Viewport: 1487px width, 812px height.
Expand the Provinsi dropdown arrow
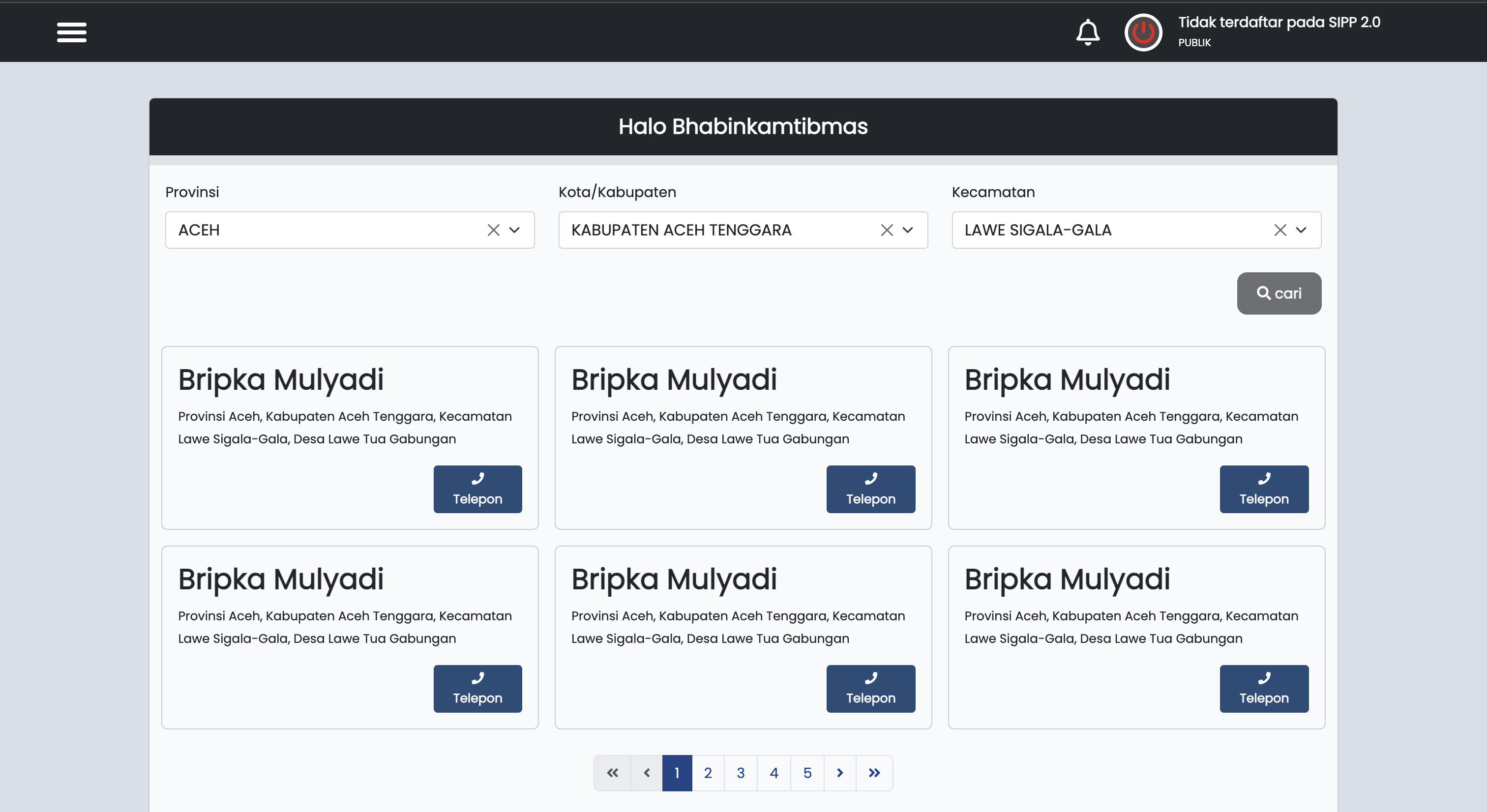coord(514,230)
